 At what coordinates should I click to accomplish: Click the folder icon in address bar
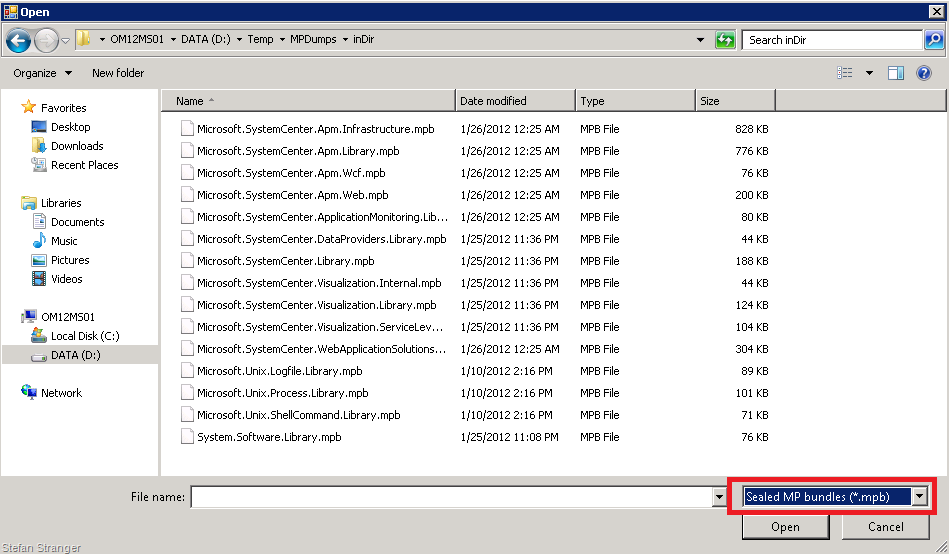pyautogui.click(x=84, y=39)
